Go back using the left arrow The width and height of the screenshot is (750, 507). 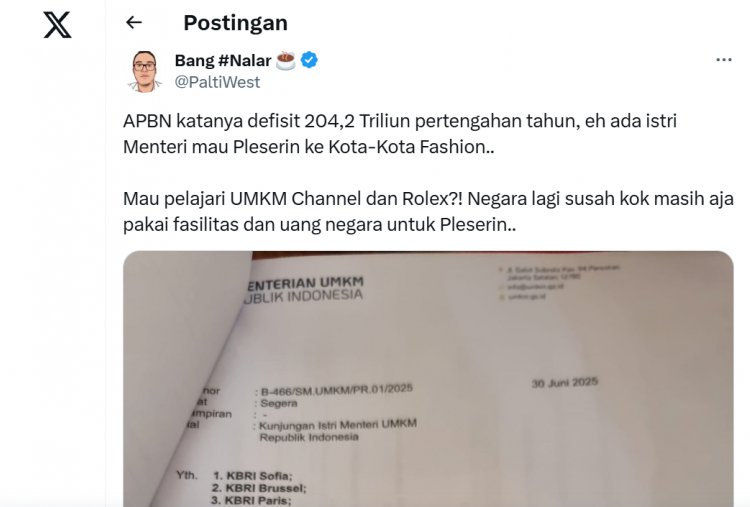point(134,22)
